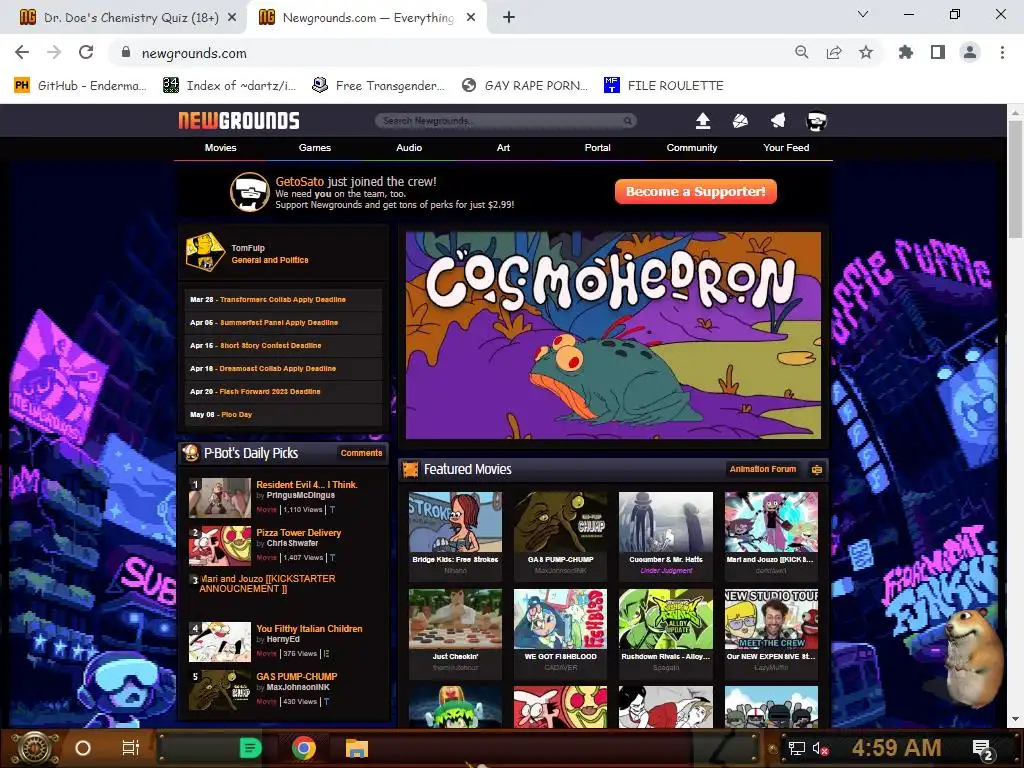Click TomFulp's avatar icon
The height and width of the screenshot is (768, 1024).
click(205, 251)
